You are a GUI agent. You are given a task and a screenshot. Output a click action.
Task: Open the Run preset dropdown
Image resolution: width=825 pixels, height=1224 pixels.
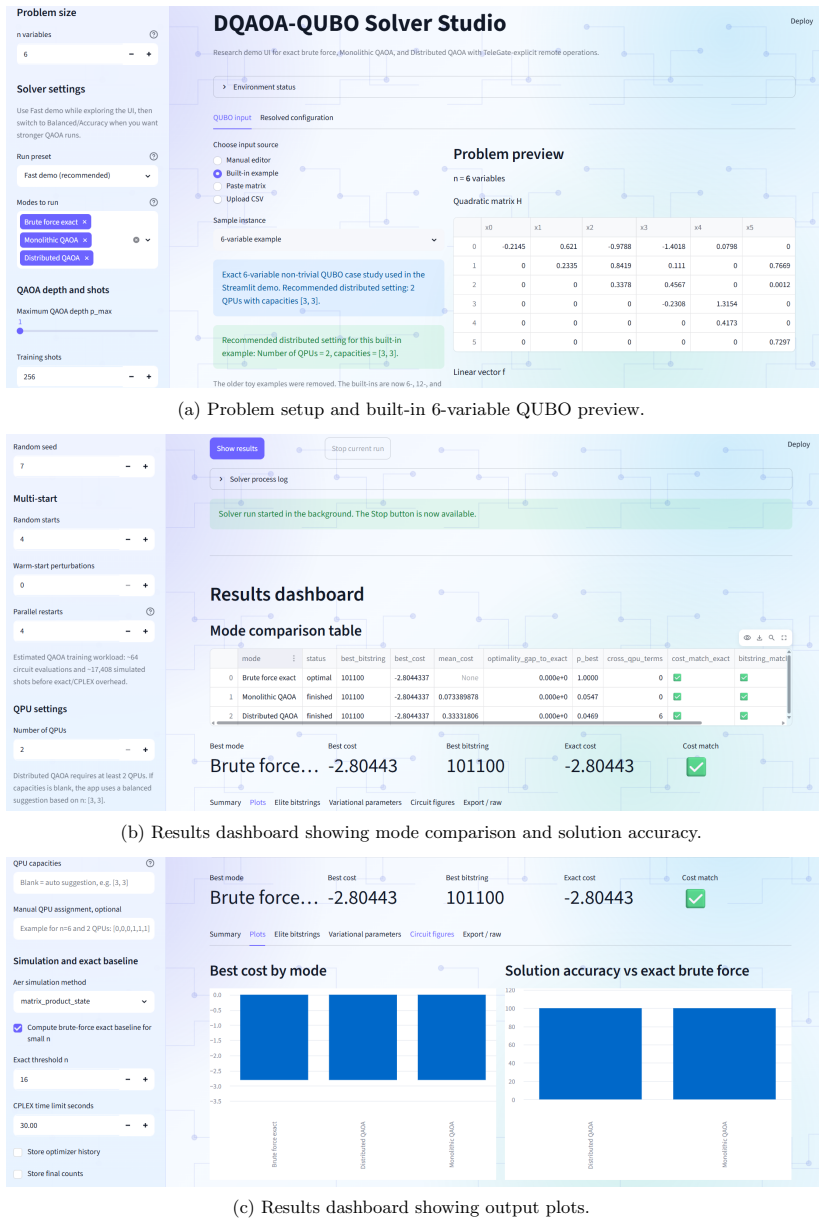(x=87, y=175)
